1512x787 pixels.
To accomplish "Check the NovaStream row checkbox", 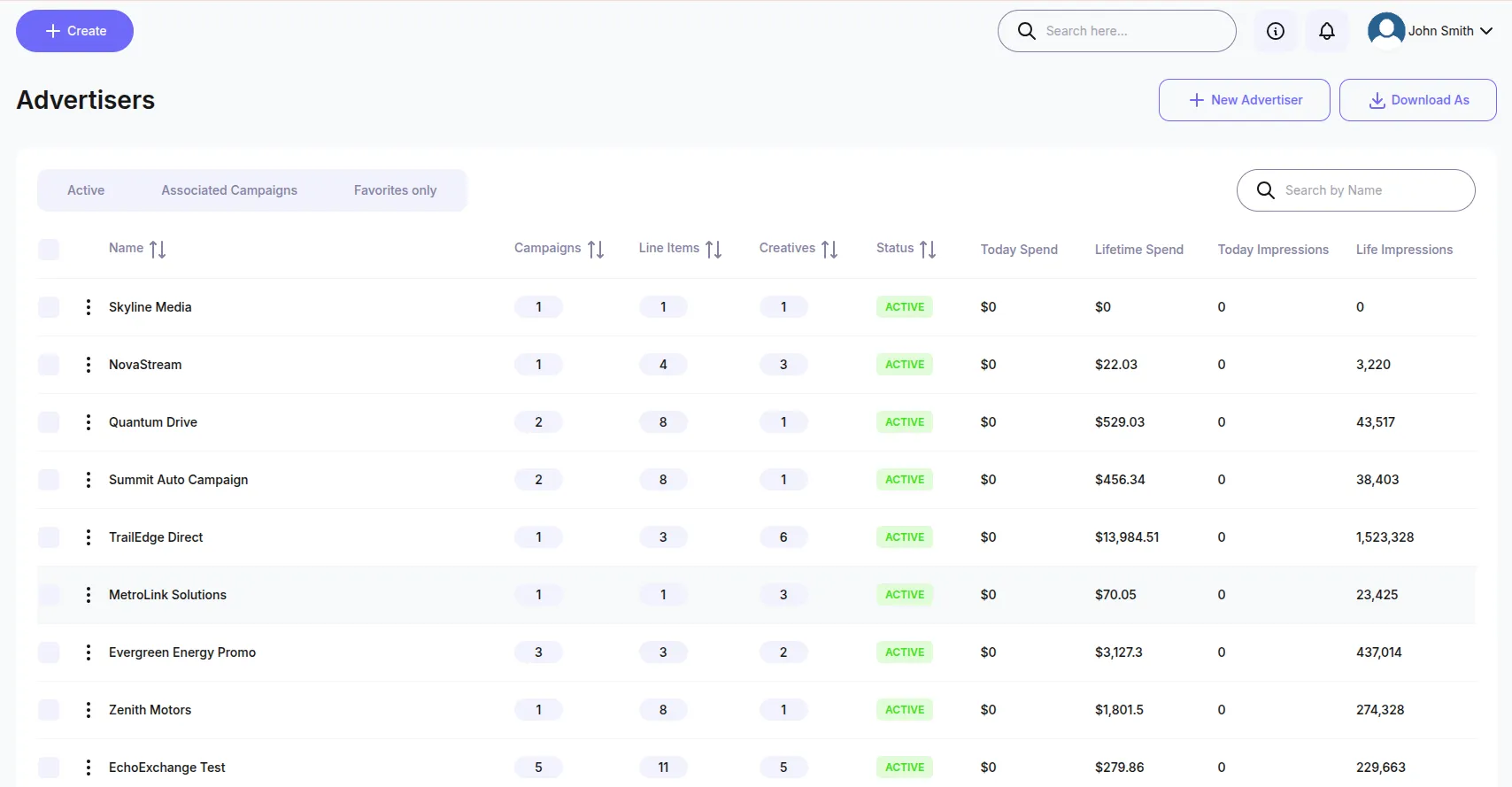I will [x=49, y=365].
